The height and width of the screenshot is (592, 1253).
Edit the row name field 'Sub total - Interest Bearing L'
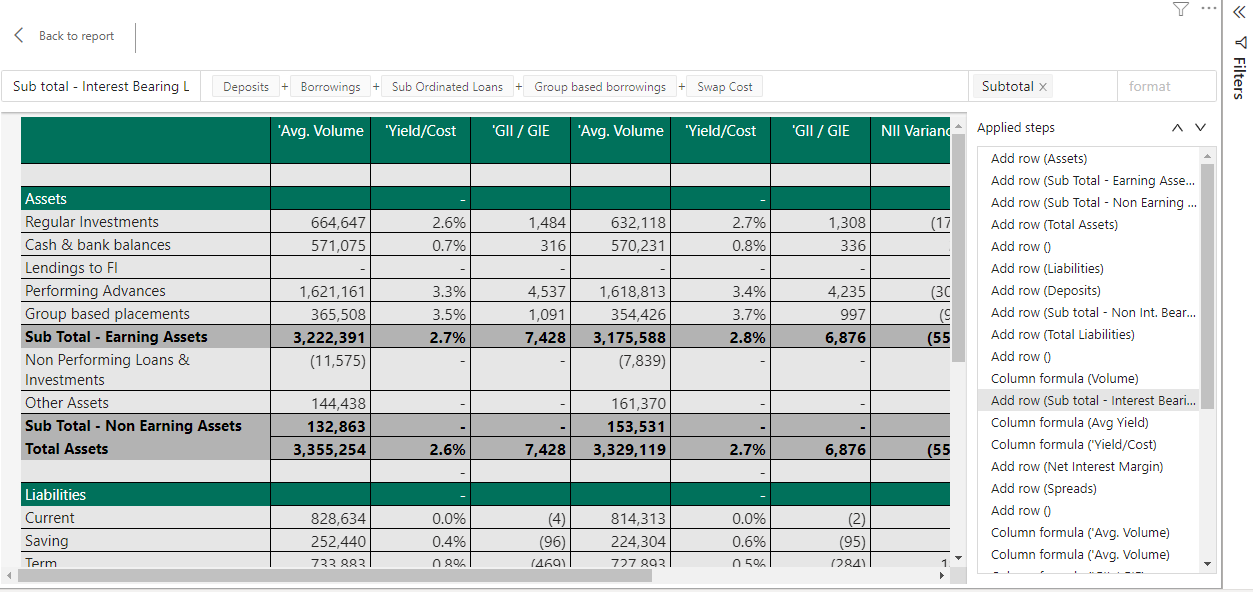[101, 87]
